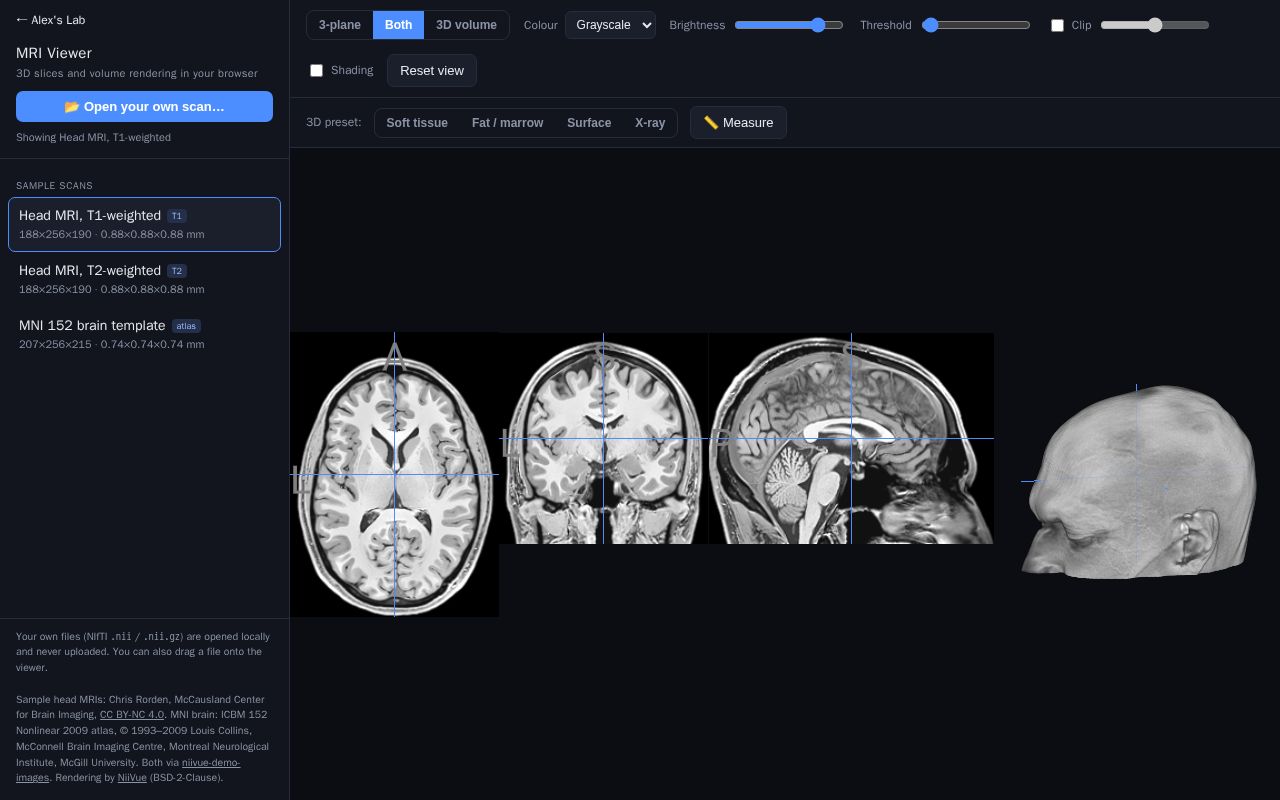
Task: Click the Reset view button
Action: pos(432,70)
